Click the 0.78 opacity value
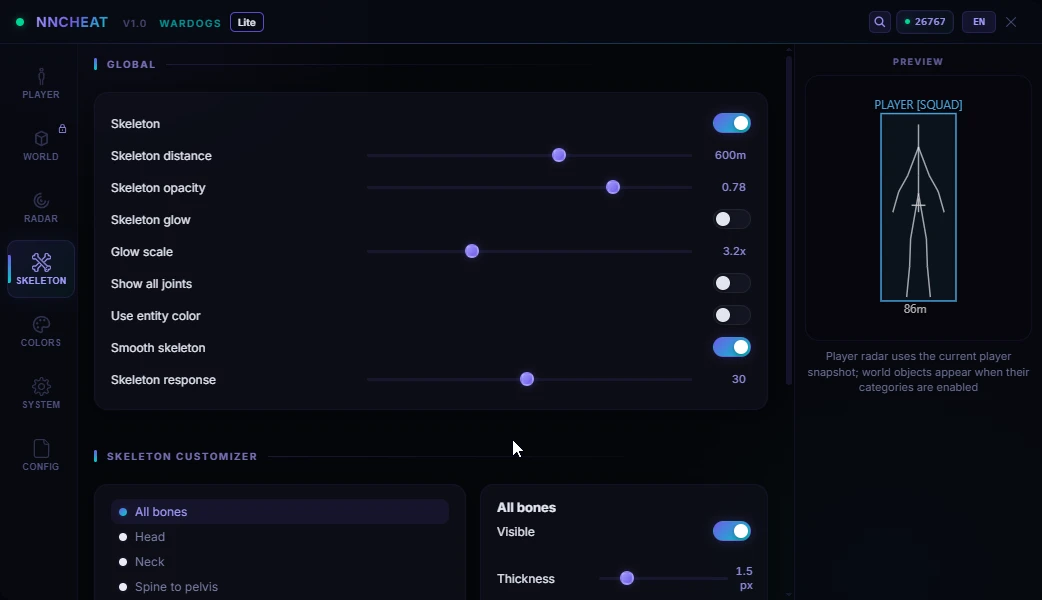The height and width of the screenshot is (600, 1042). pos(734,187)
